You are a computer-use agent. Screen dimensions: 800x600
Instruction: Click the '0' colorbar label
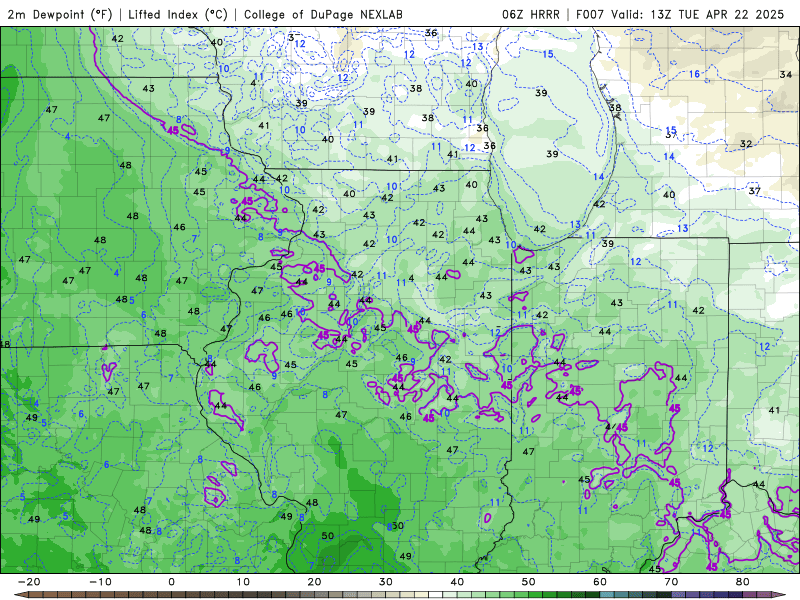click(x=171, y=582)
